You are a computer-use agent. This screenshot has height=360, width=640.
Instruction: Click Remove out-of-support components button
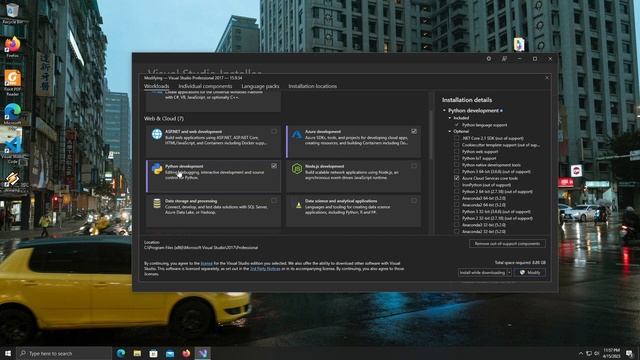pyautogui.click(x=507, y=244)
